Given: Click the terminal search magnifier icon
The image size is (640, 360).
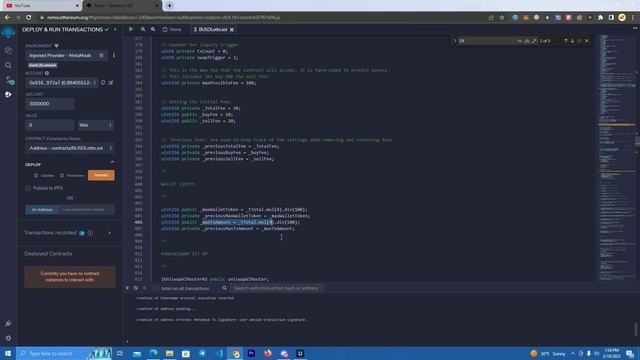Looking at the screenshot, I should (224, 288).
